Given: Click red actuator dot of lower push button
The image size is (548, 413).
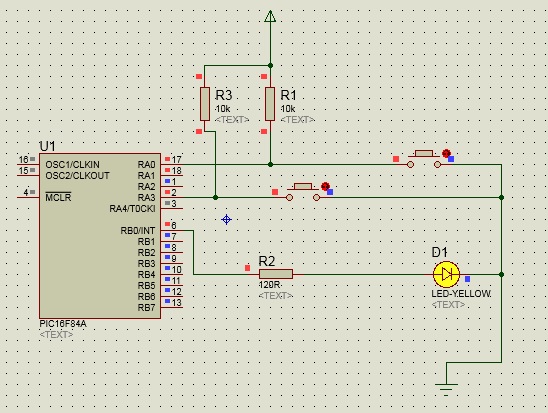Looking at the screenshot, I should (x=325, y=186).
